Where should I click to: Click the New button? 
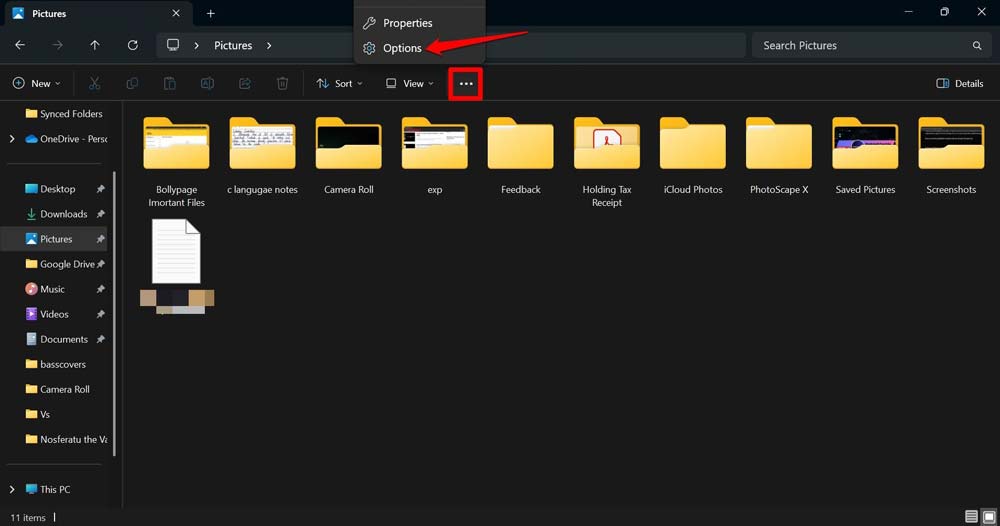pos(36,84)
